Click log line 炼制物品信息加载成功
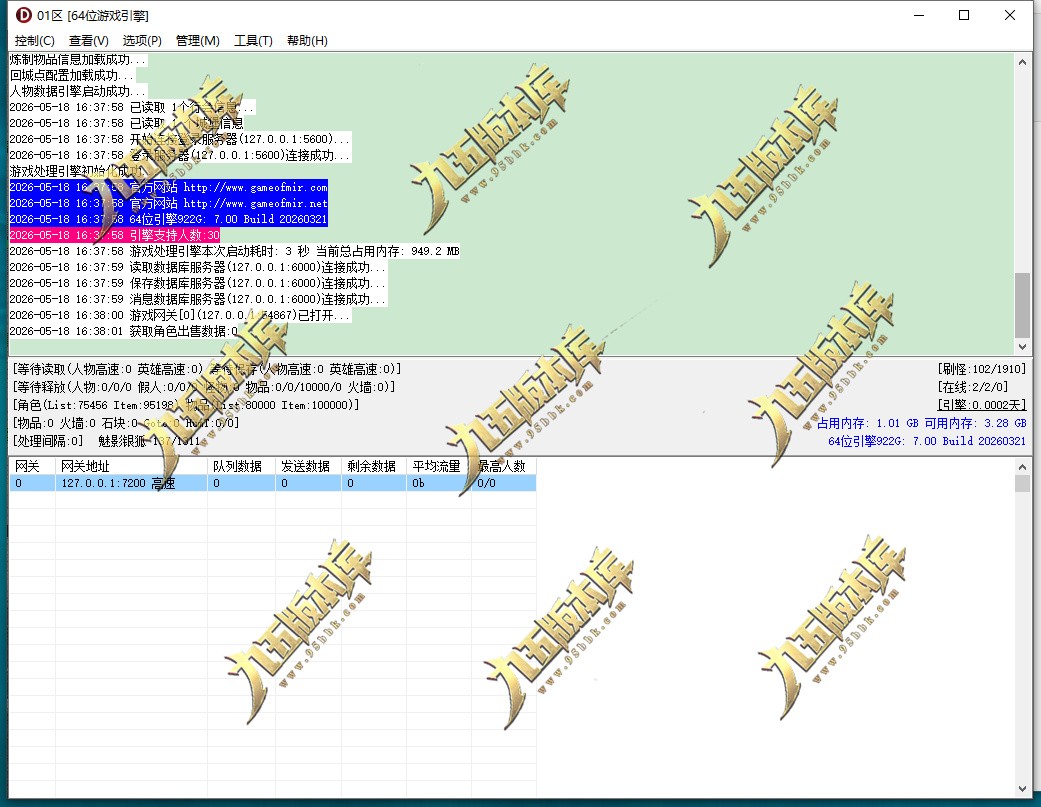This screenshot has width=1041, height=807. pos(78,59)
